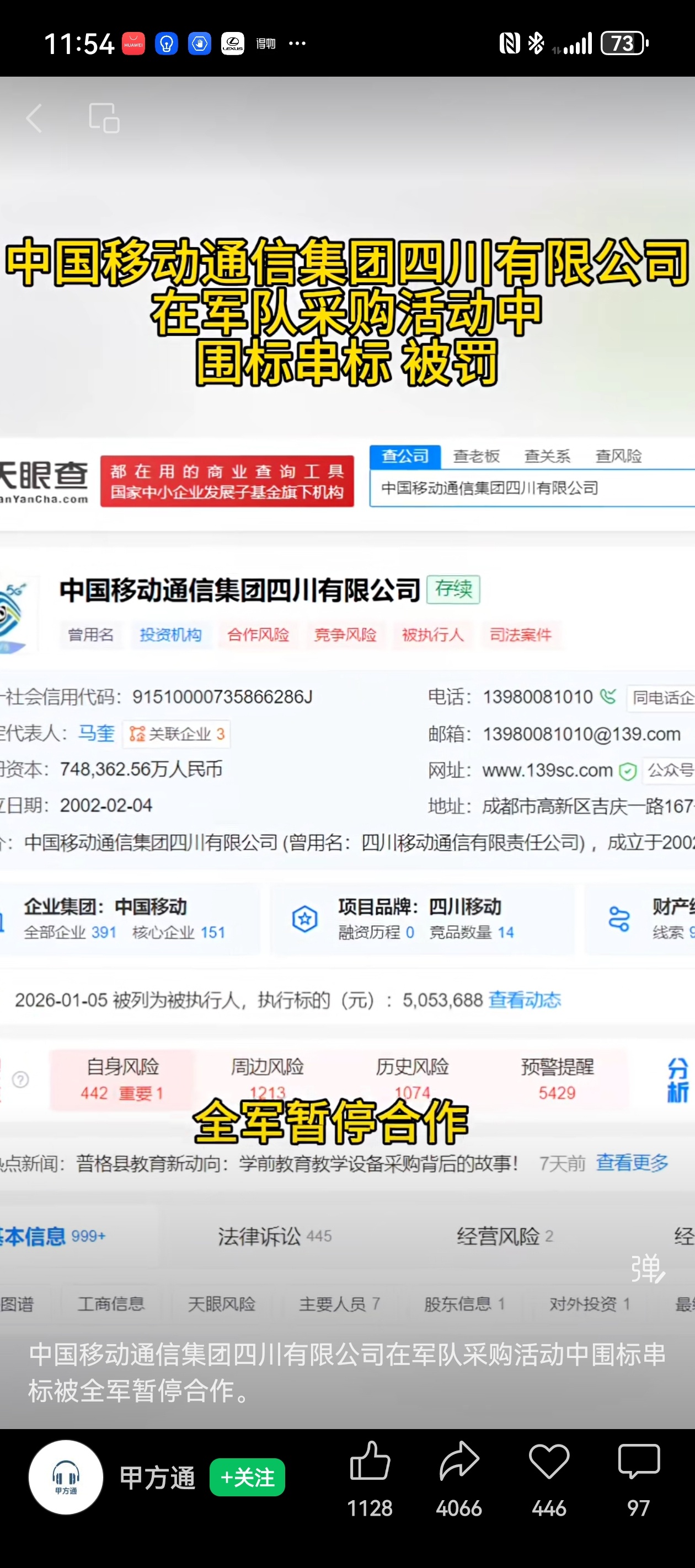Select the 查老板 search tab
695x1568 pixels.
coord(477,456)
